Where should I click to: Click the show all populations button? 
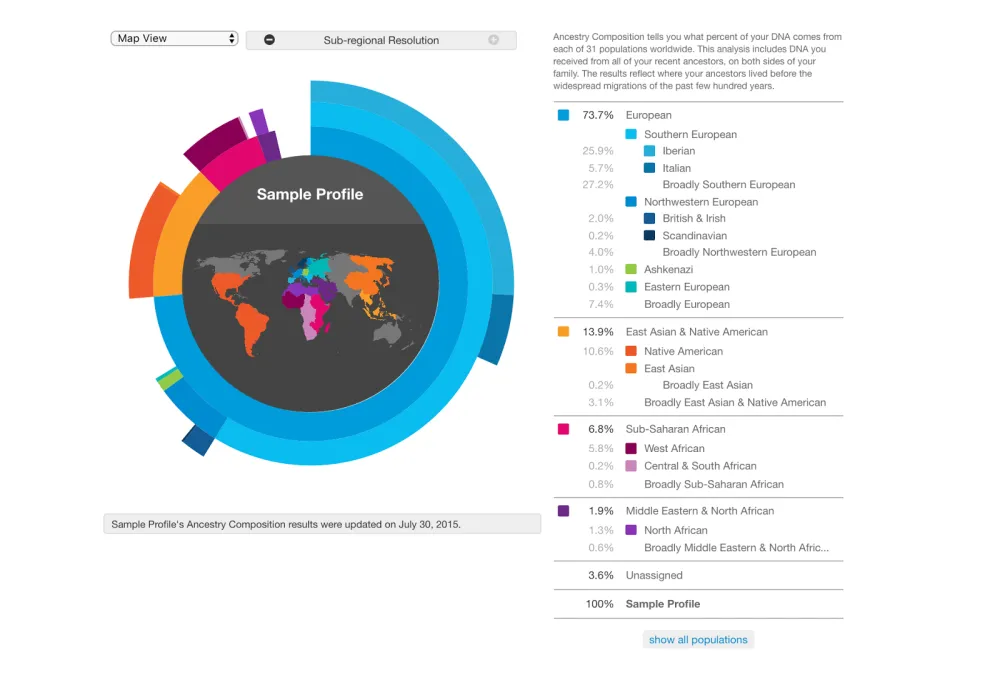[697, 639]
